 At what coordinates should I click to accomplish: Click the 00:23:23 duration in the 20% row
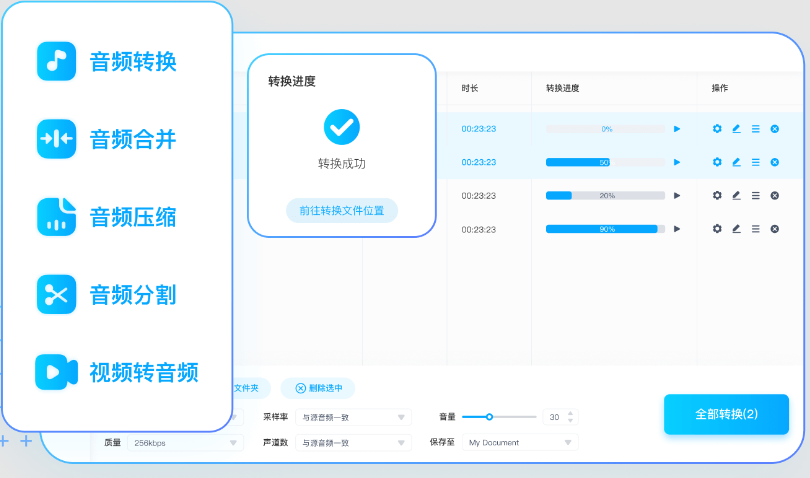479,196
